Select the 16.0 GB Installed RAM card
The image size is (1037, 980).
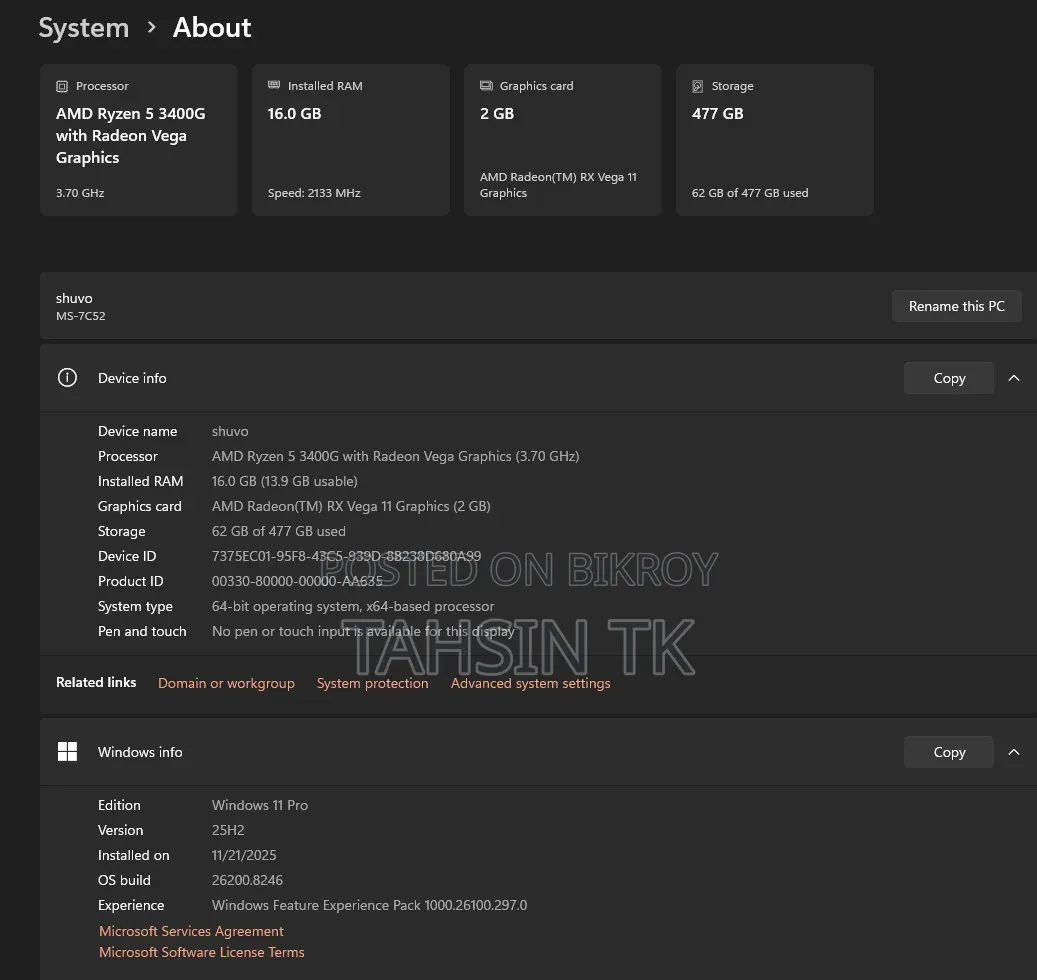[x=351, y=140]
